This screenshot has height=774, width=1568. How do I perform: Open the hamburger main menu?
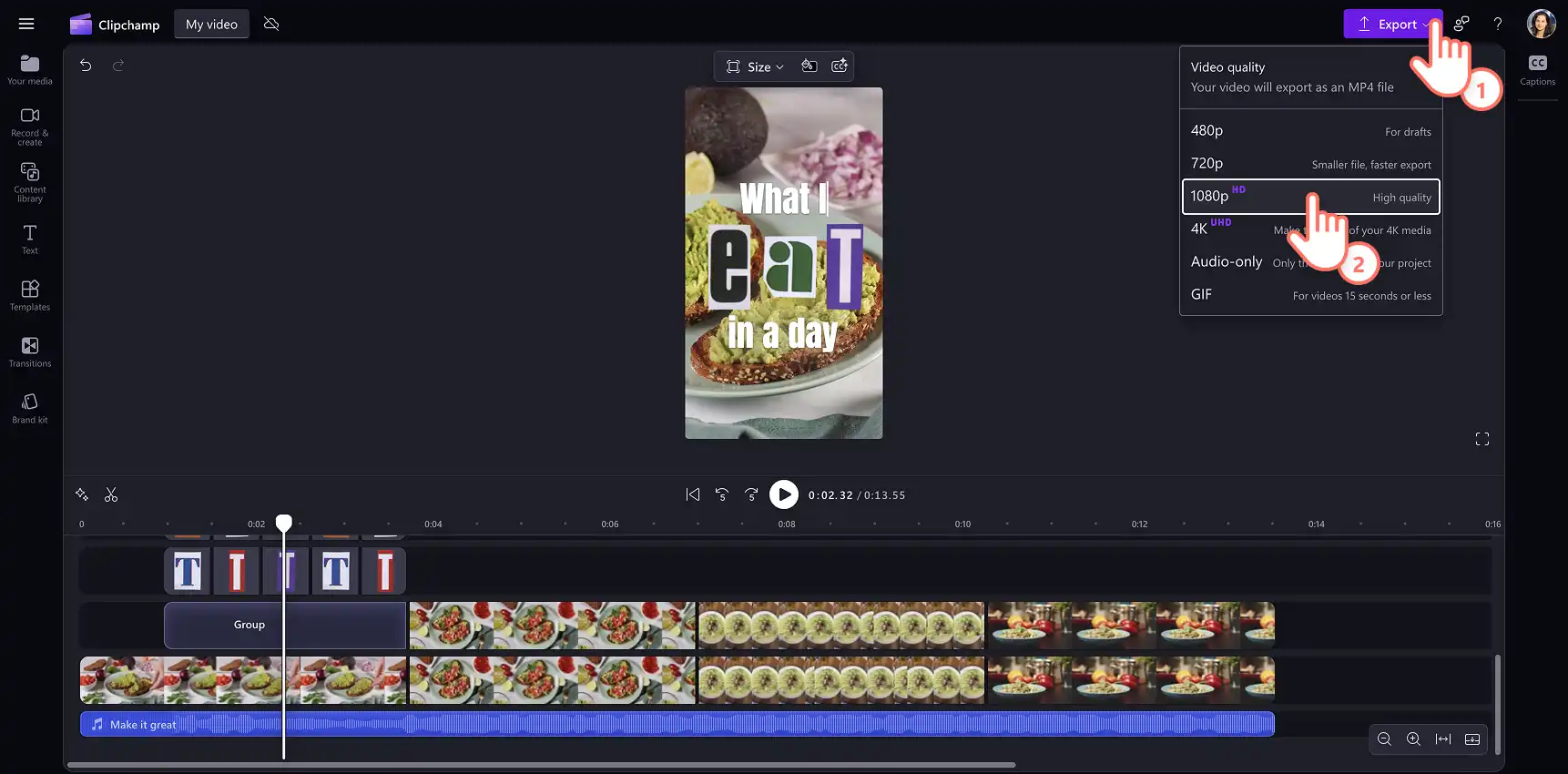[x=26, y=24]
